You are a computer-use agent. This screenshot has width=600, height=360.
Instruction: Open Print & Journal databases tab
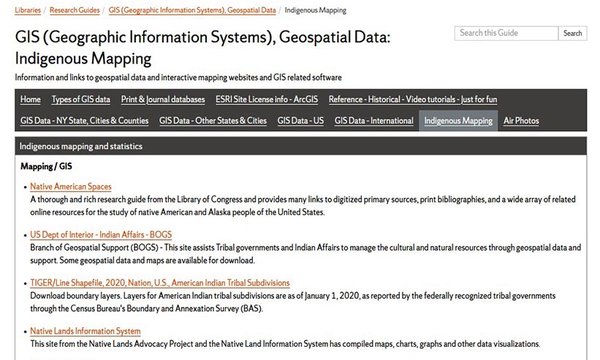tap(163, 99)
